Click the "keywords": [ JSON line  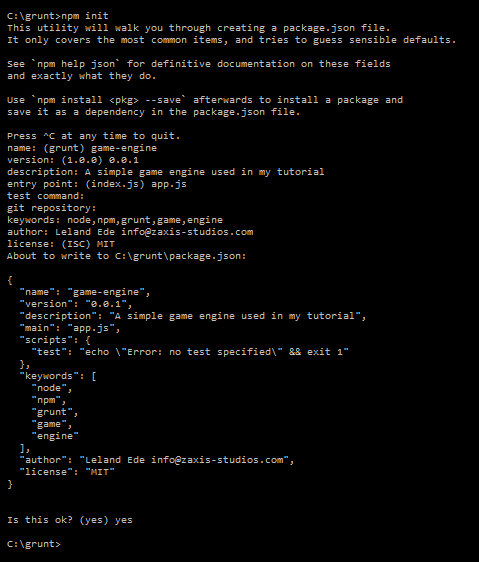click(x=58, y=376)
